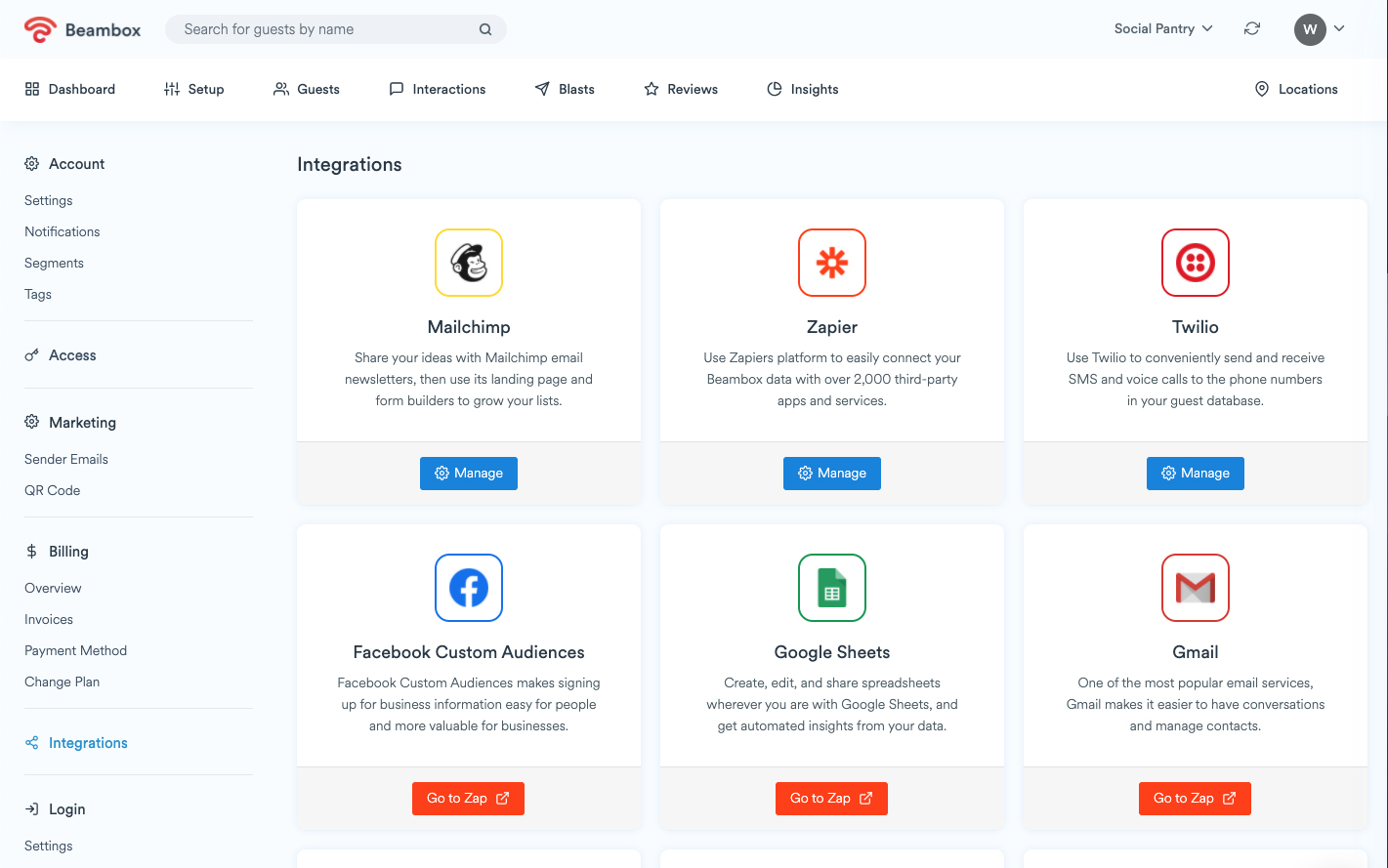Open Sender Emails in sidebar
Viewport: 1388px width, 868px height.
[66, 459]
